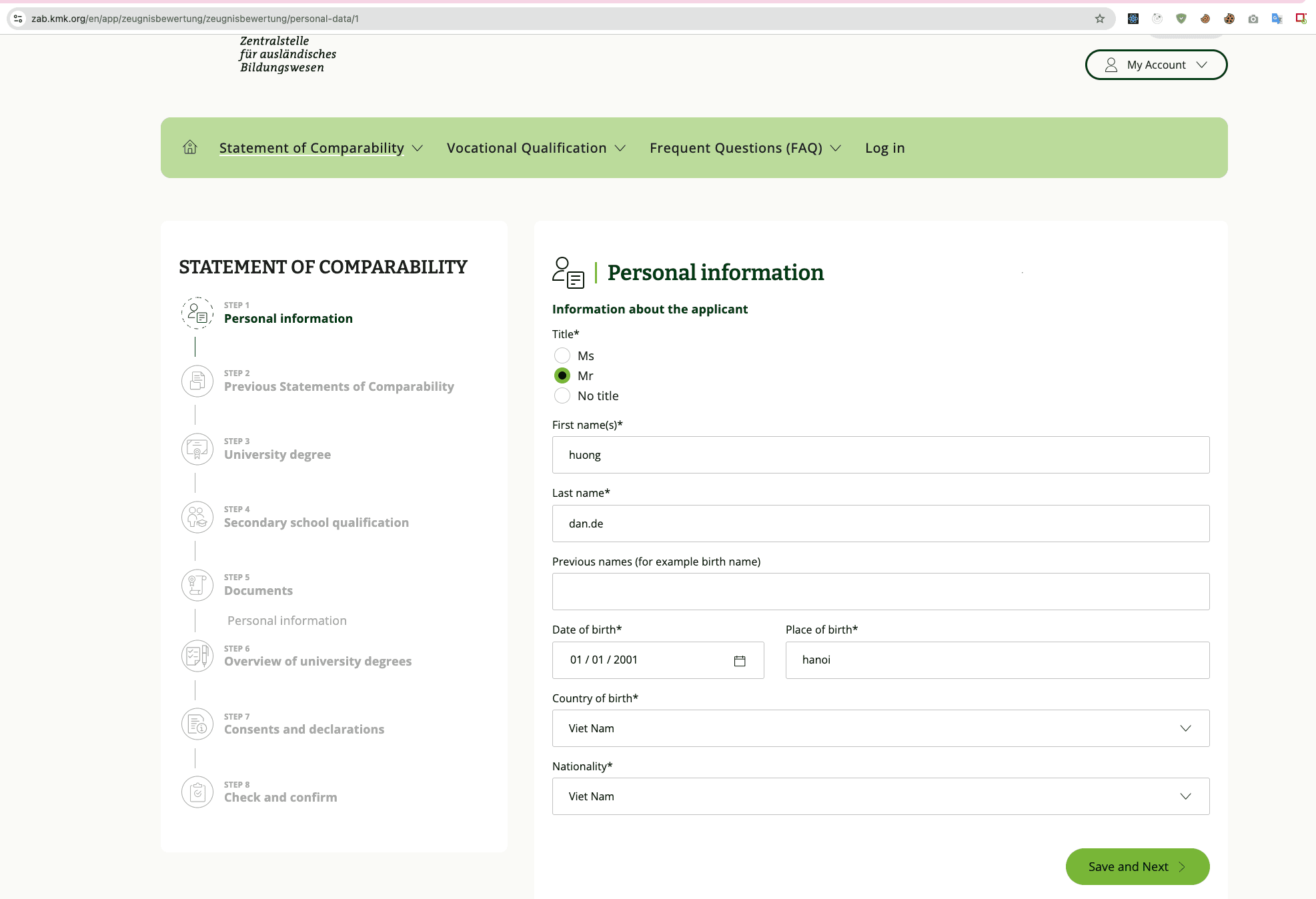Choose the No title radio option
Viewport: 1316px width, 899px height.
[562, 395]
